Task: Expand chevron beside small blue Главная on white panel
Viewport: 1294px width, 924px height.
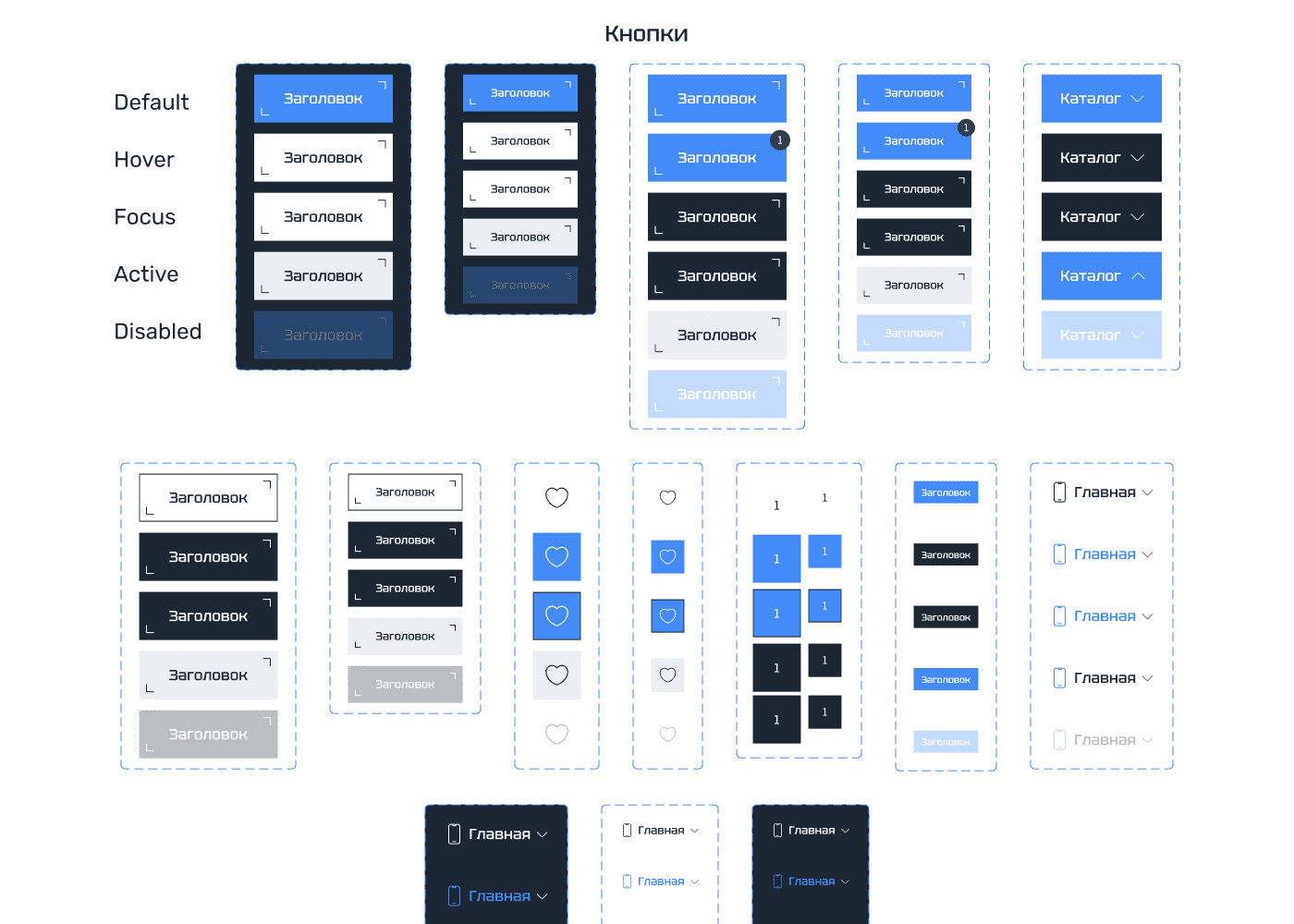Action: [694, 881]
